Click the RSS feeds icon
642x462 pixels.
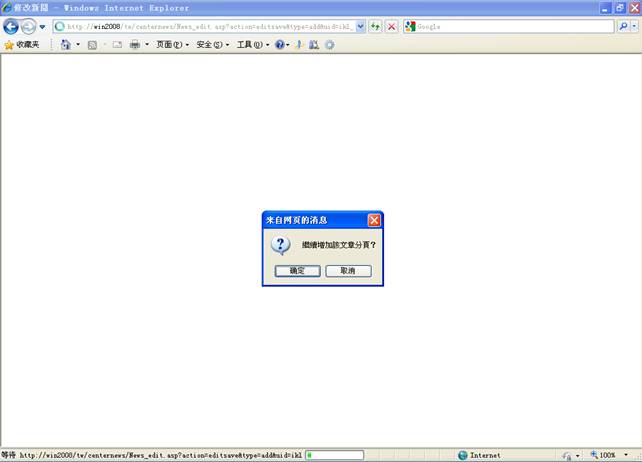coord(93,45)
